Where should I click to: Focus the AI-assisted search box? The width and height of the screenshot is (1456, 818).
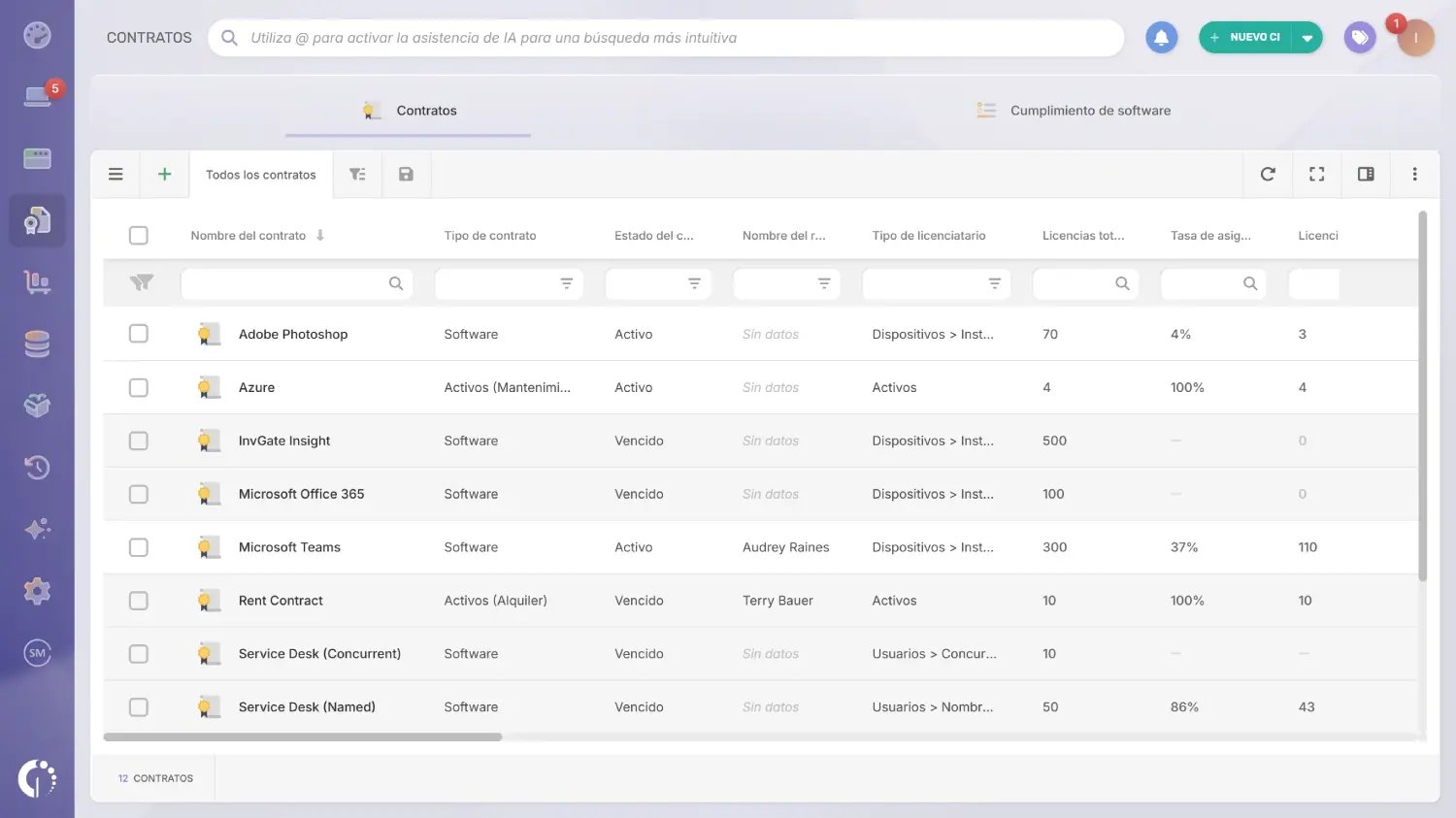pos(666,38)
